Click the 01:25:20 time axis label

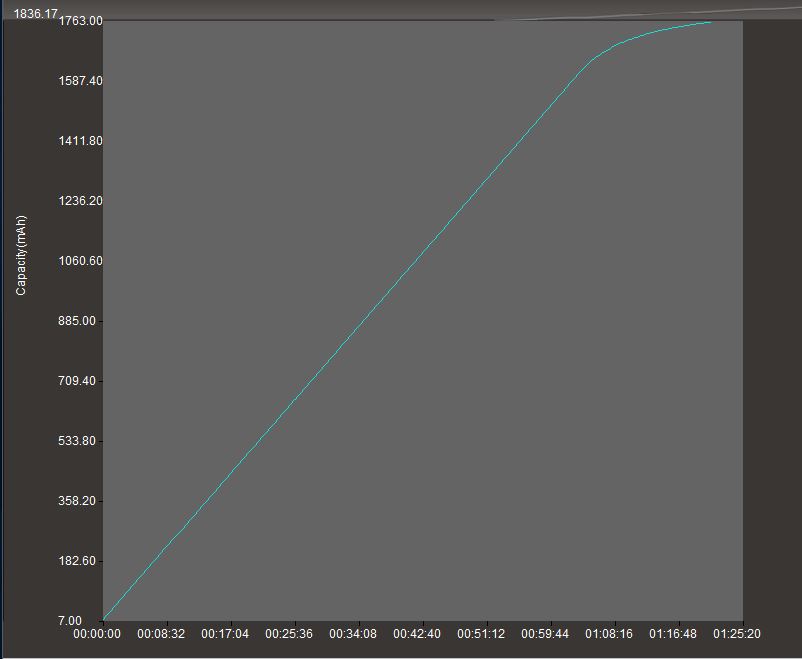(737, 634)
